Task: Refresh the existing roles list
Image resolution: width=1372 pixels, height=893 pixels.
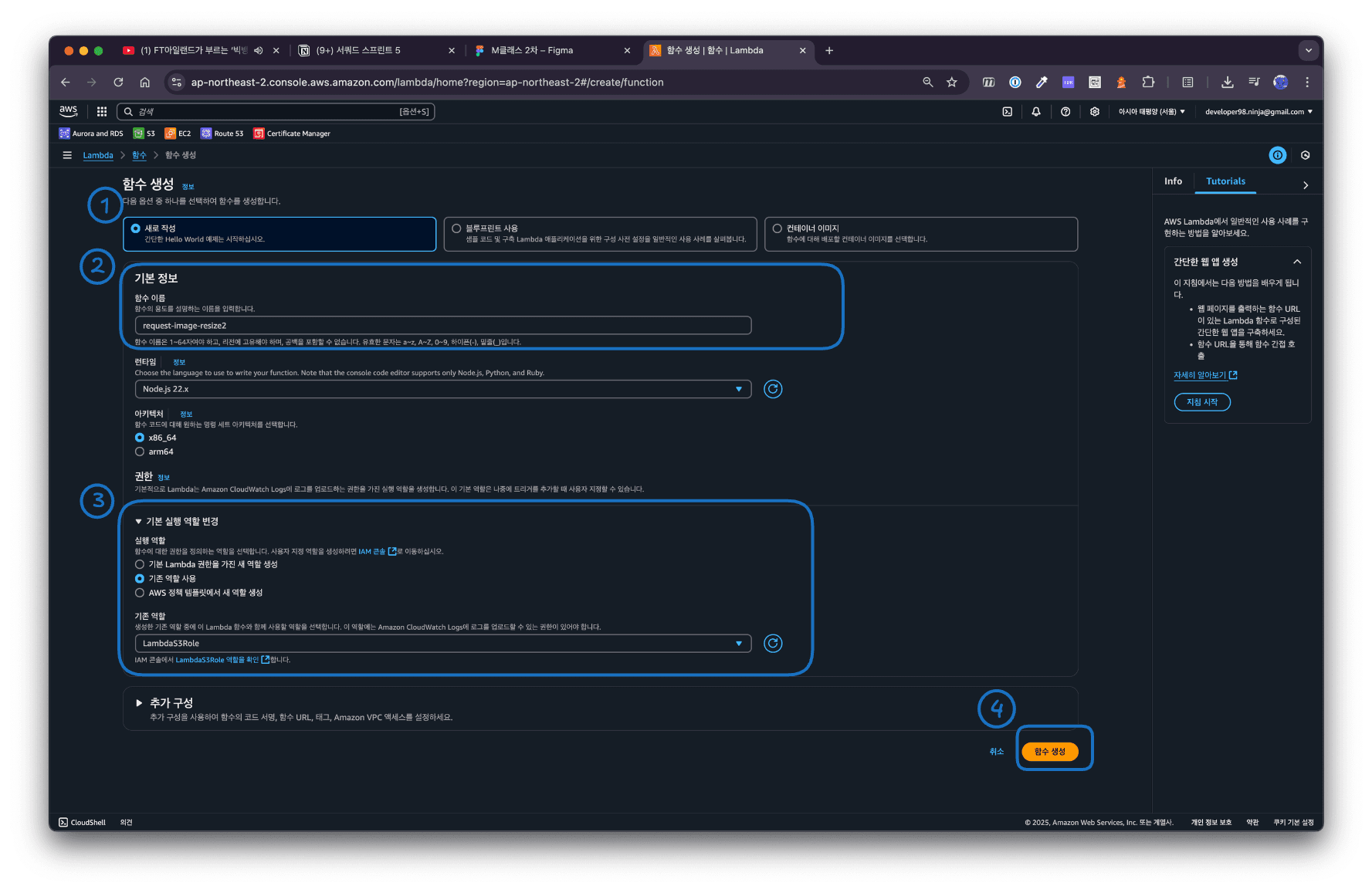Action: 773,643
